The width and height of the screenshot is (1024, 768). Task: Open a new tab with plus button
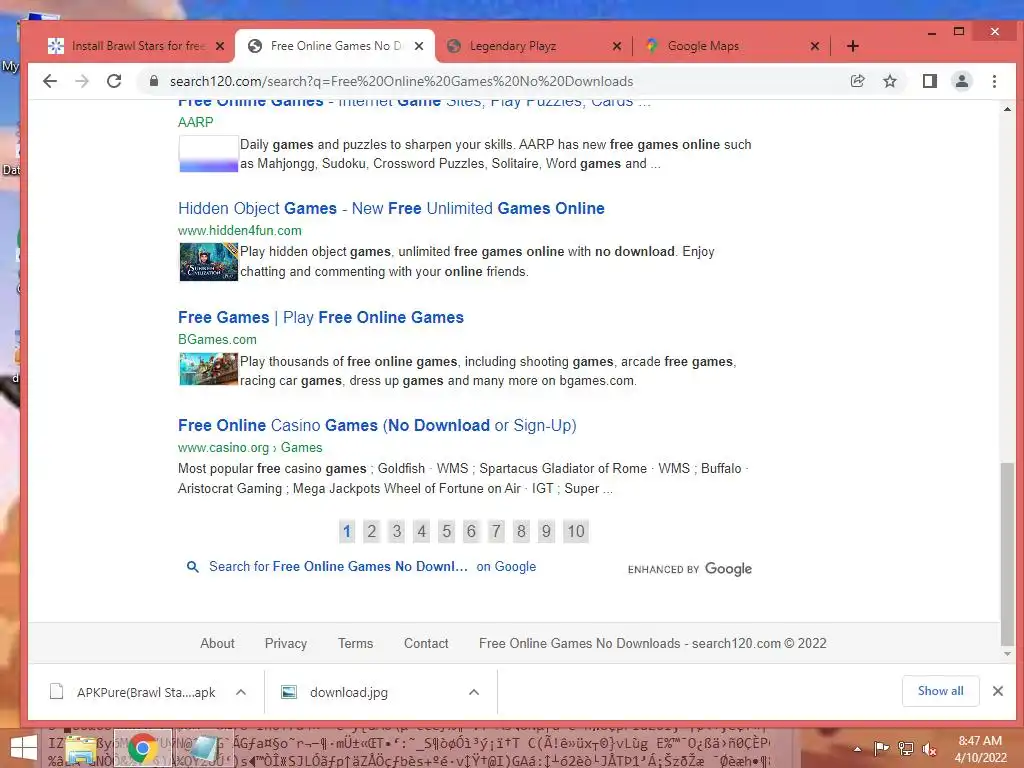852,46
